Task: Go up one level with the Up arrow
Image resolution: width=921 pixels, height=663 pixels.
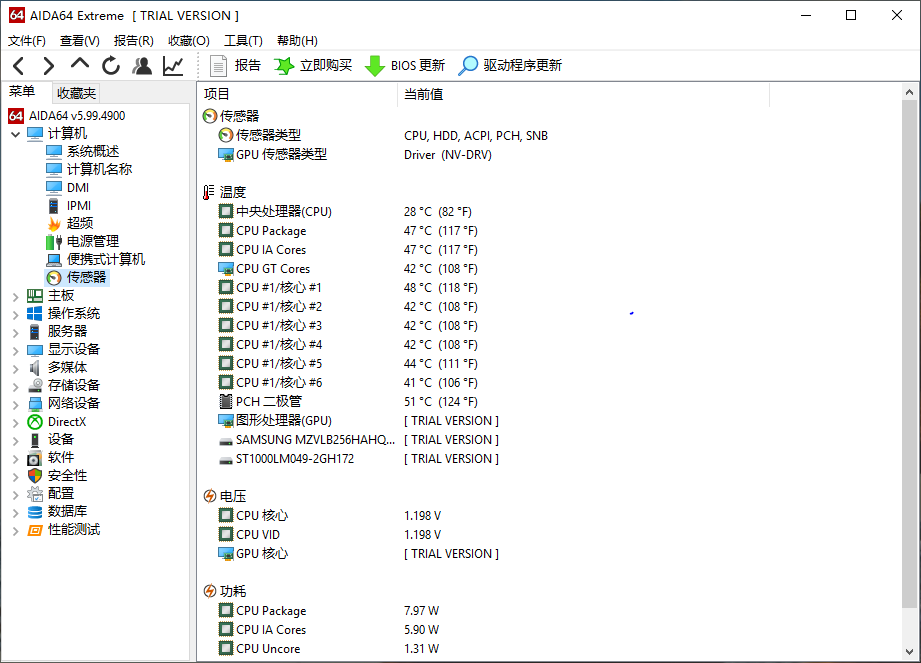Action: click(80, 64)
